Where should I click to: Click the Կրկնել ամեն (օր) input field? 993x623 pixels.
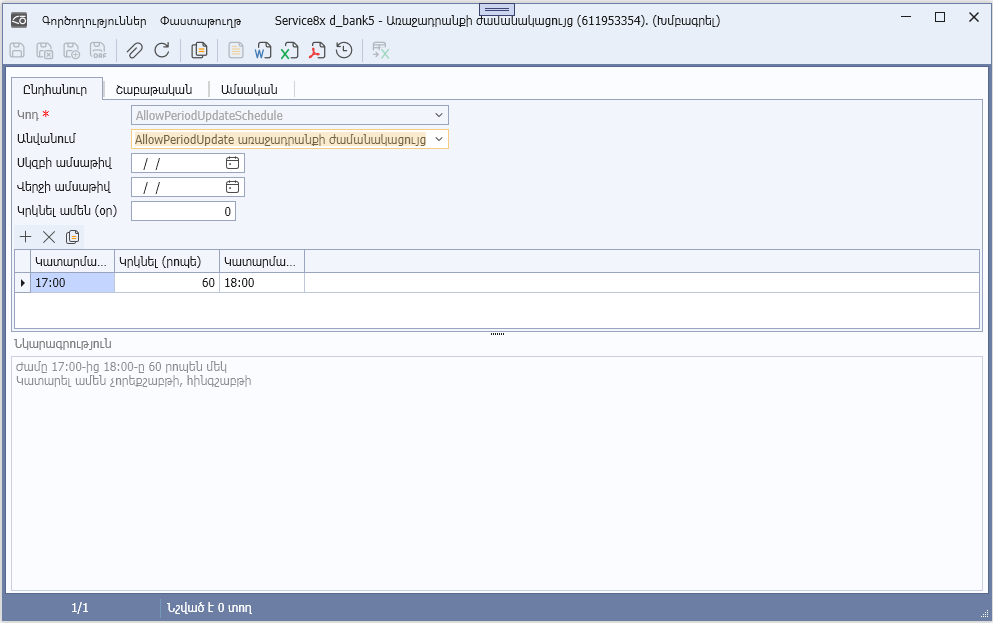tap(183, 211)
